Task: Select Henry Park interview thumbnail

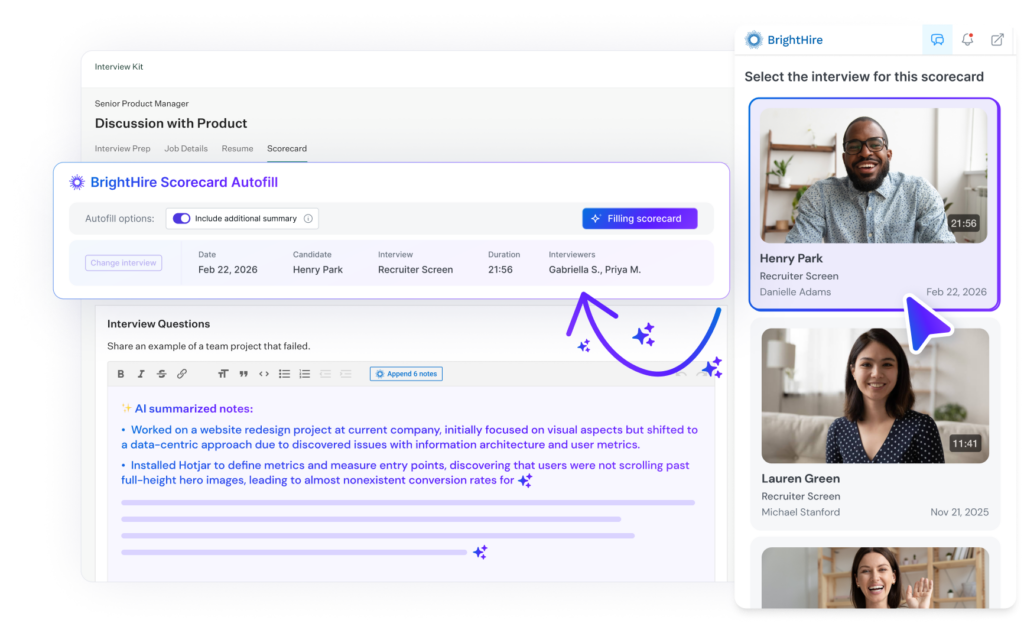Action: click(x=874, y=176)
